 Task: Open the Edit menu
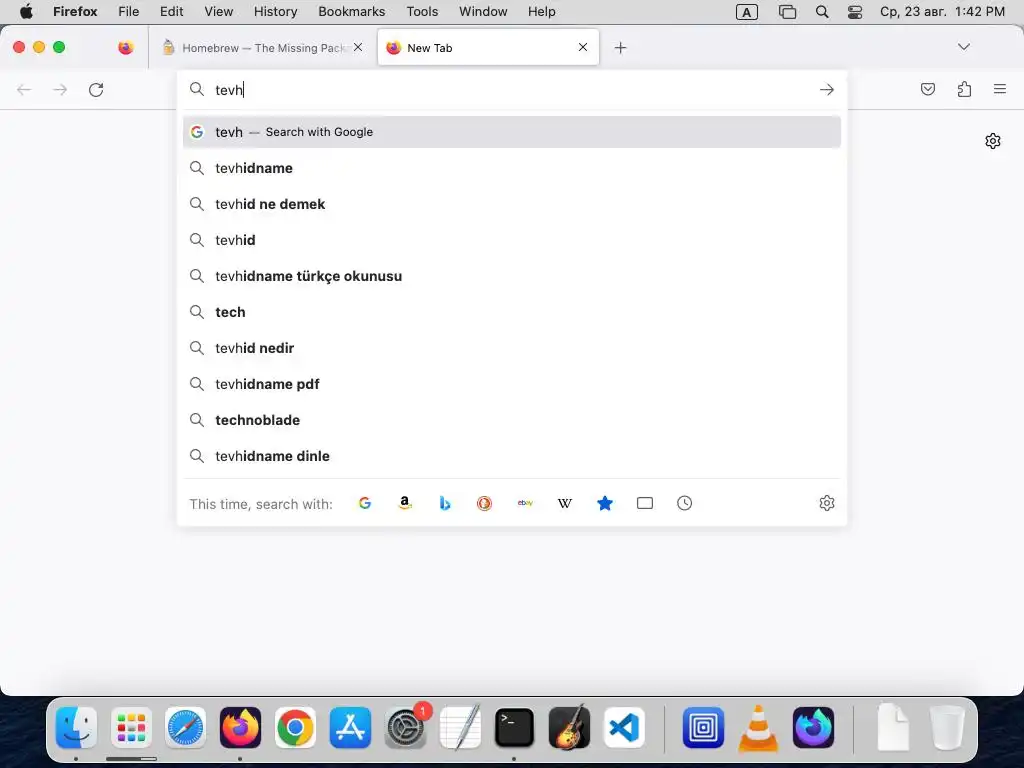(x=172, y=12)
